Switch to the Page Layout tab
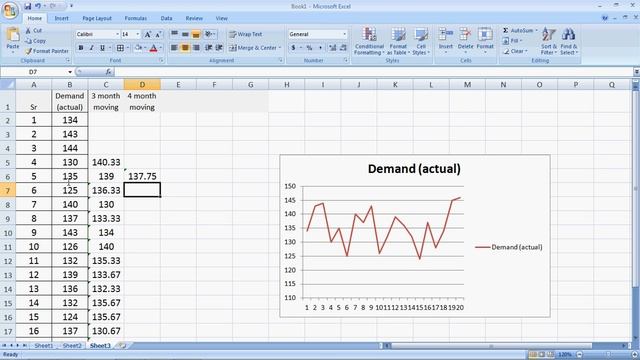This screenshot has width=640, height=360. point(97,18)
